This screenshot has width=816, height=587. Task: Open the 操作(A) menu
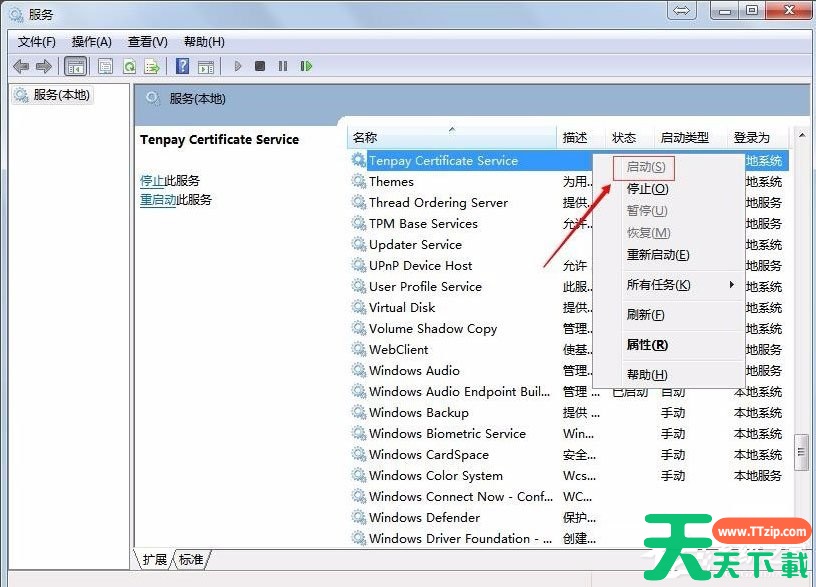(x=92, y=42)
